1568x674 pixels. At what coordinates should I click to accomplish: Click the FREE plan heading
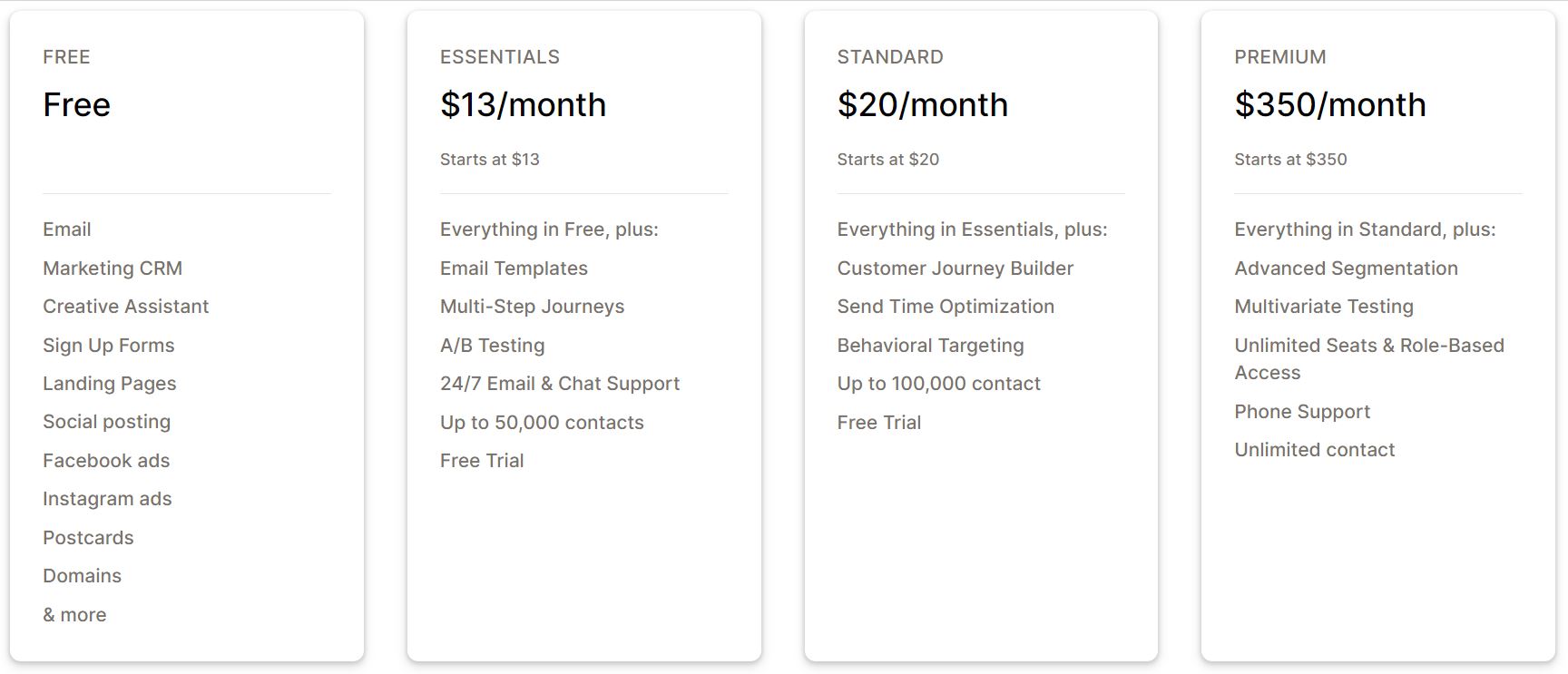(66, 57)
